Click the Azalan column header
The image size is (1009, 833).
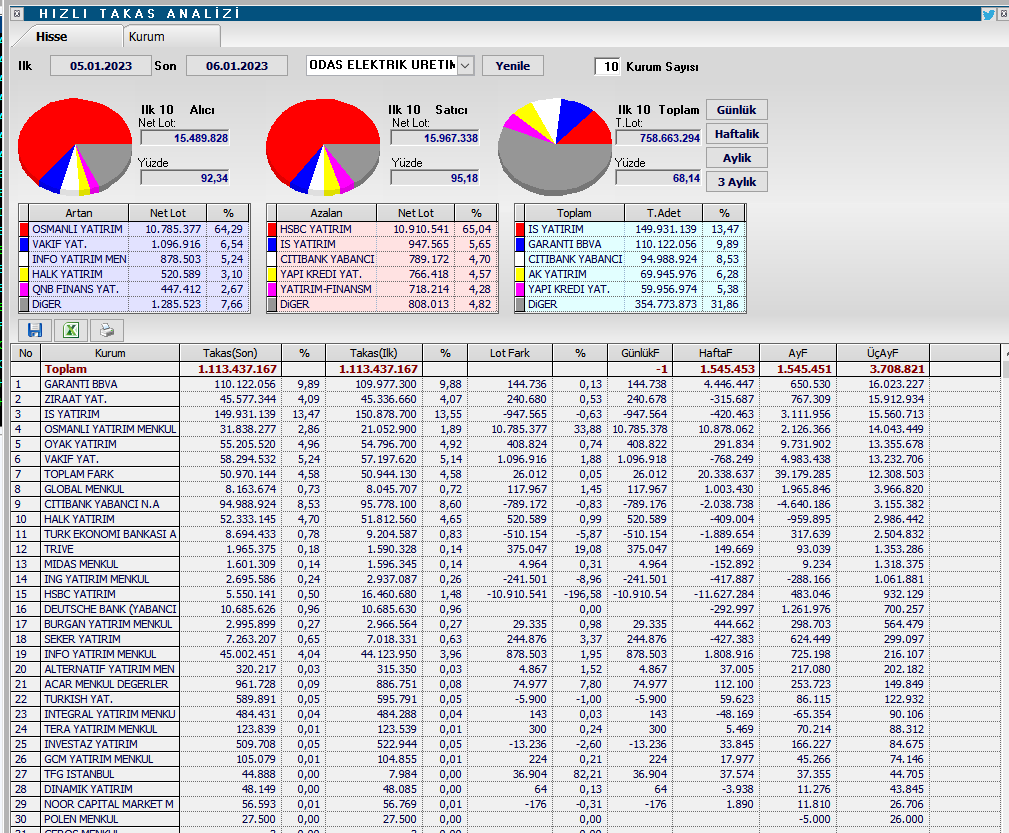point(326,213)
